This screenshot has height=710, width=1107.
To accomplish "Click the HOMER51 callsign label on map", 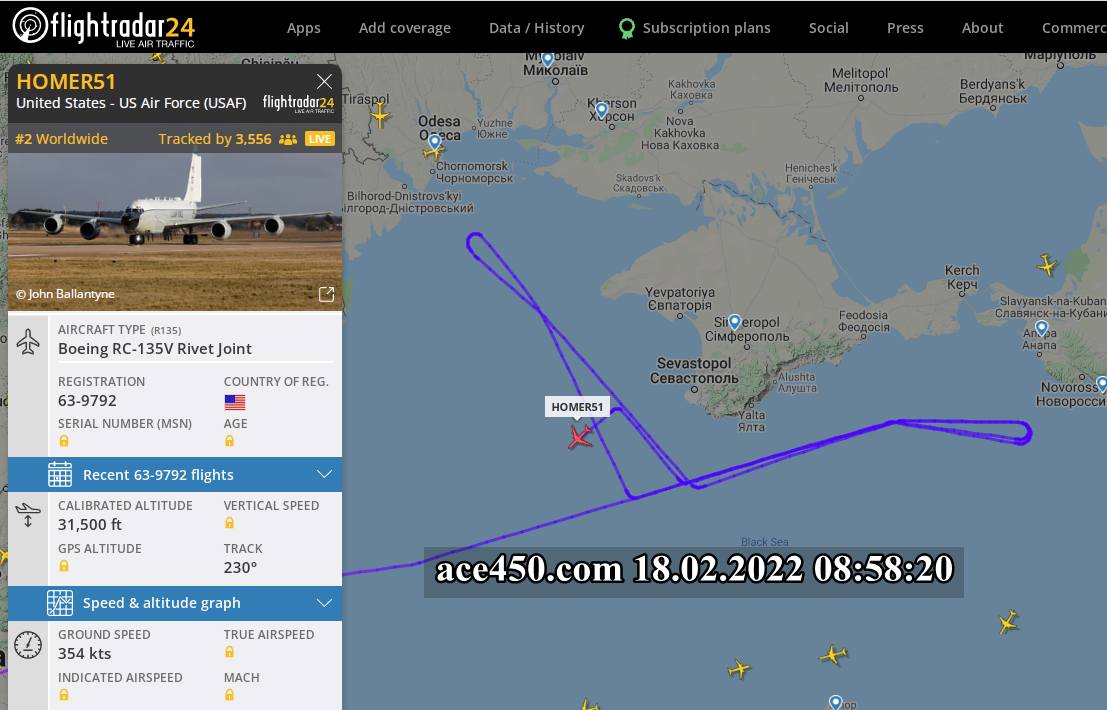I will click(x=577, y=407).
